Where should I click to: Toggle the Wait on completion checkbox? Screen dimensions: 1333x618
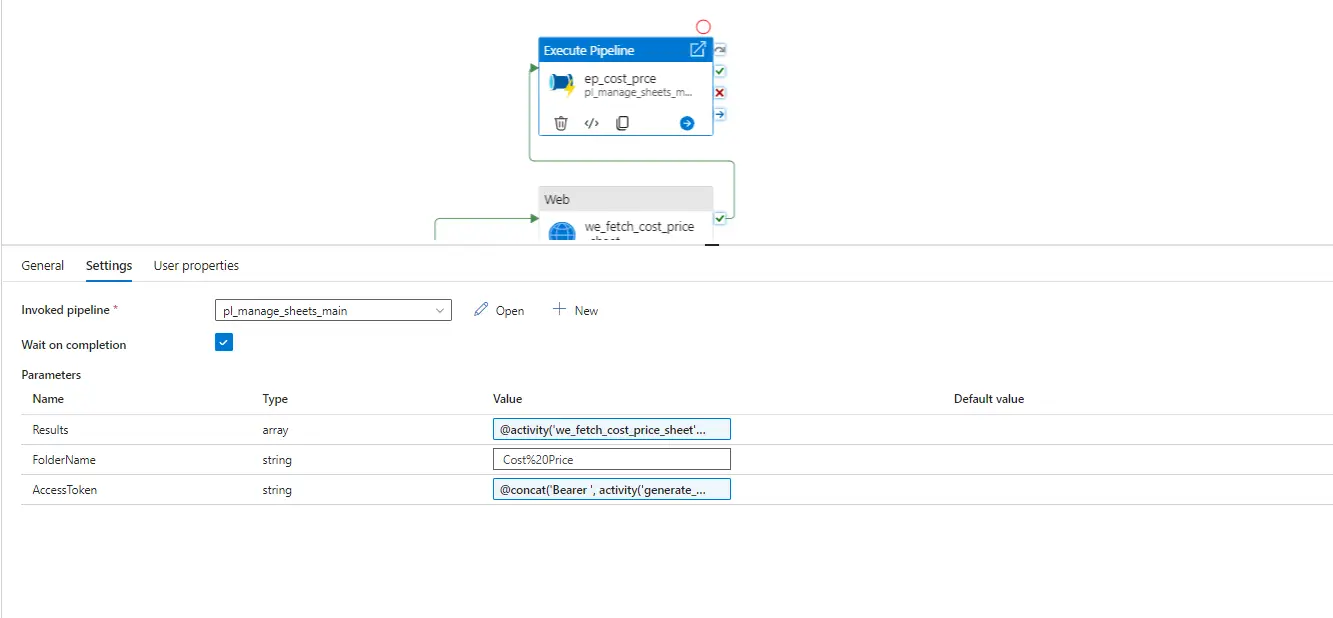[223, 341]
